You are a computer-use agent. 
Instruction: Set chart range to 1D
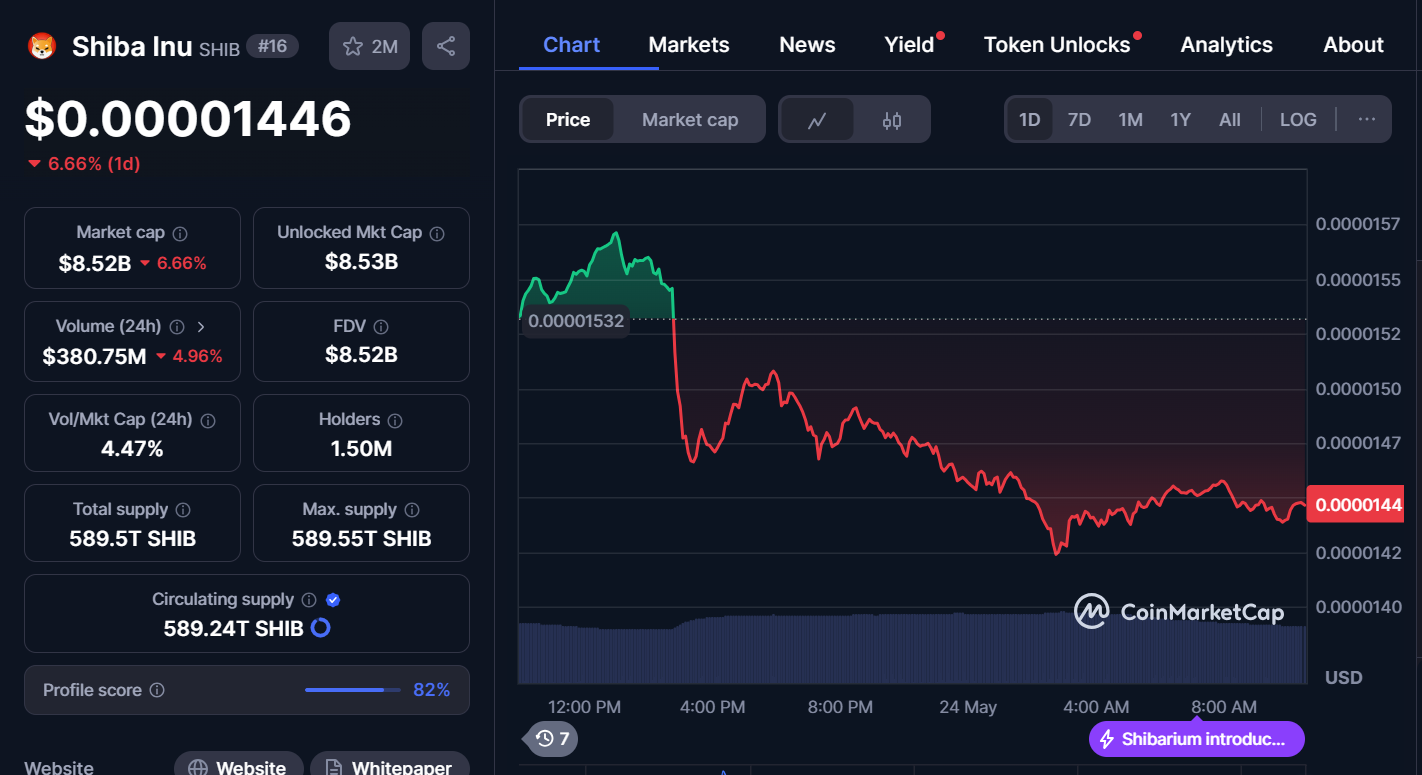point(1029,120)
